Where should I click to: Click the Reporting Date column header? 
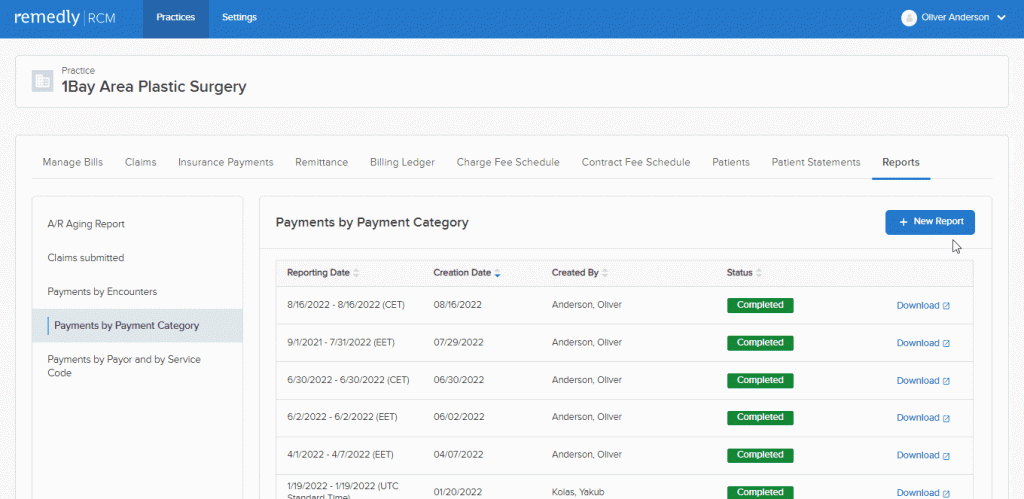(318, 273)
